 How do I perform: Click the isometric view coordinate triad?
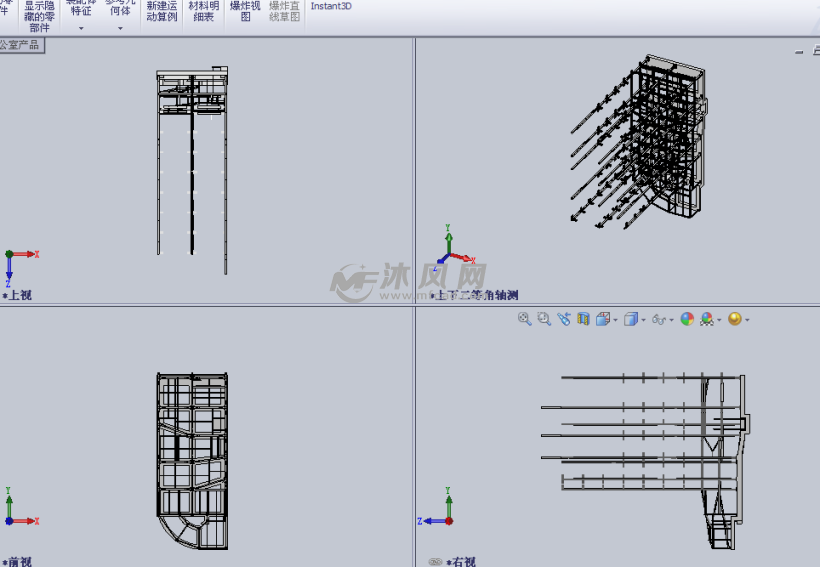click(x=454, y=248)
